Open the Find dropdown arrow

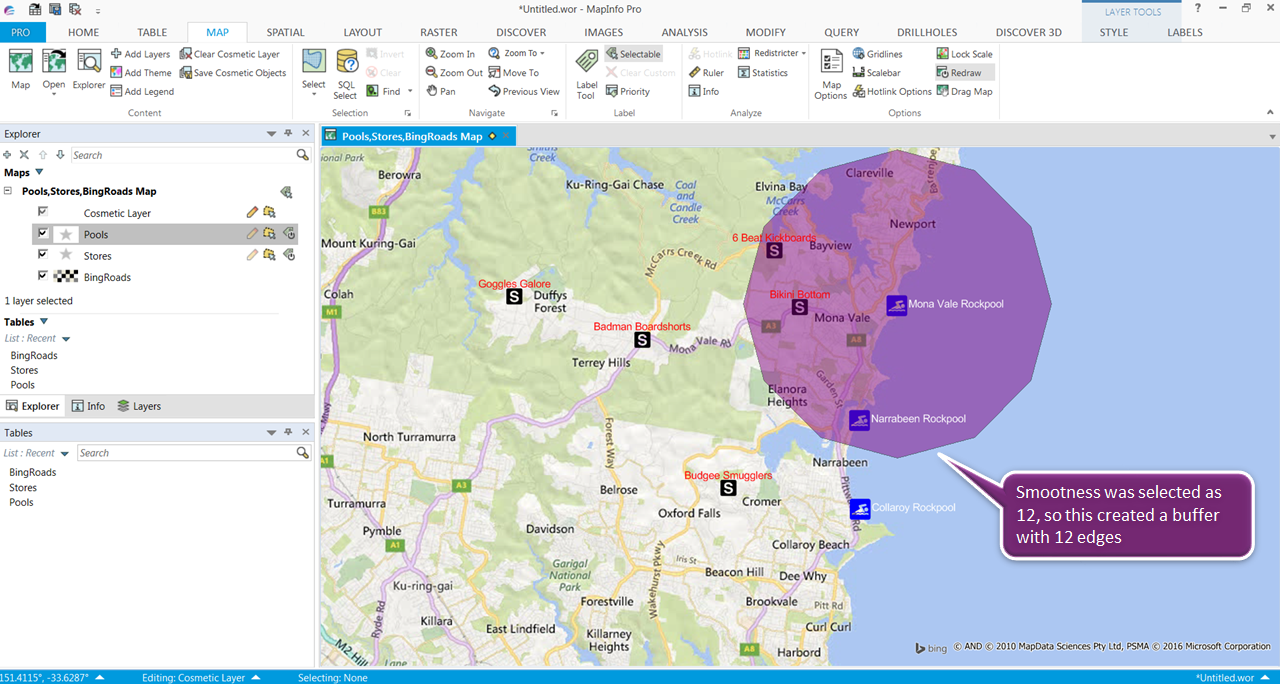pos(410,92)
